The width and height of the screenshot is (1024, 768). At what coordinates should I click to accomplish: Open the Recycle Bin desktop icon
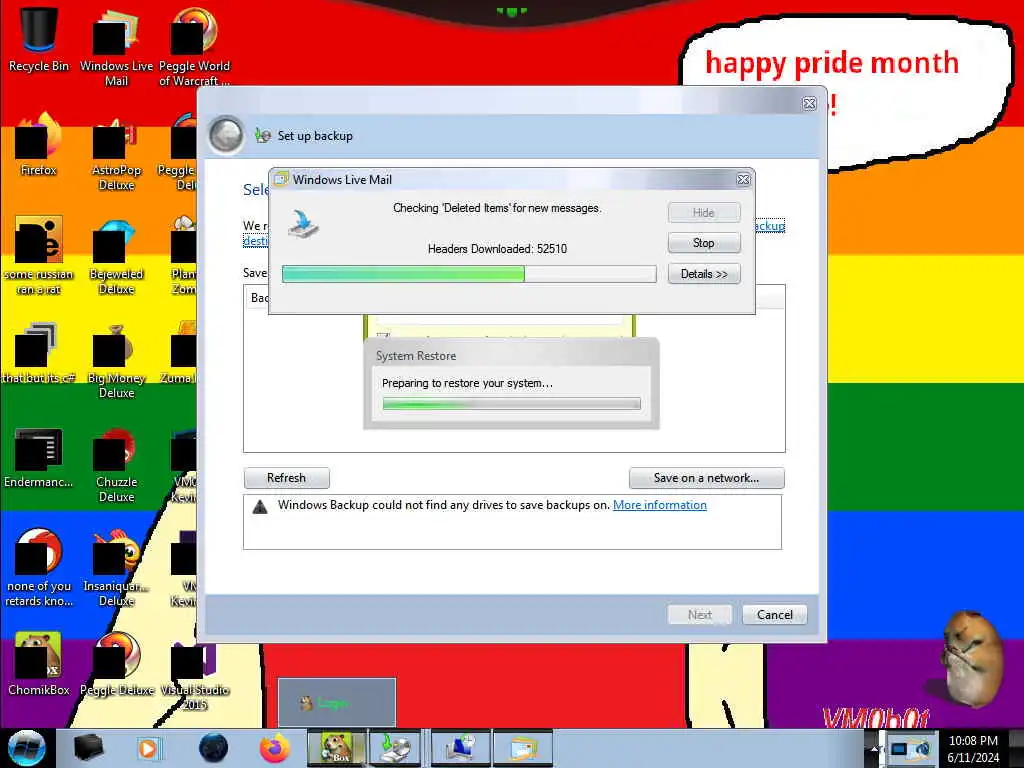[39, 39]
